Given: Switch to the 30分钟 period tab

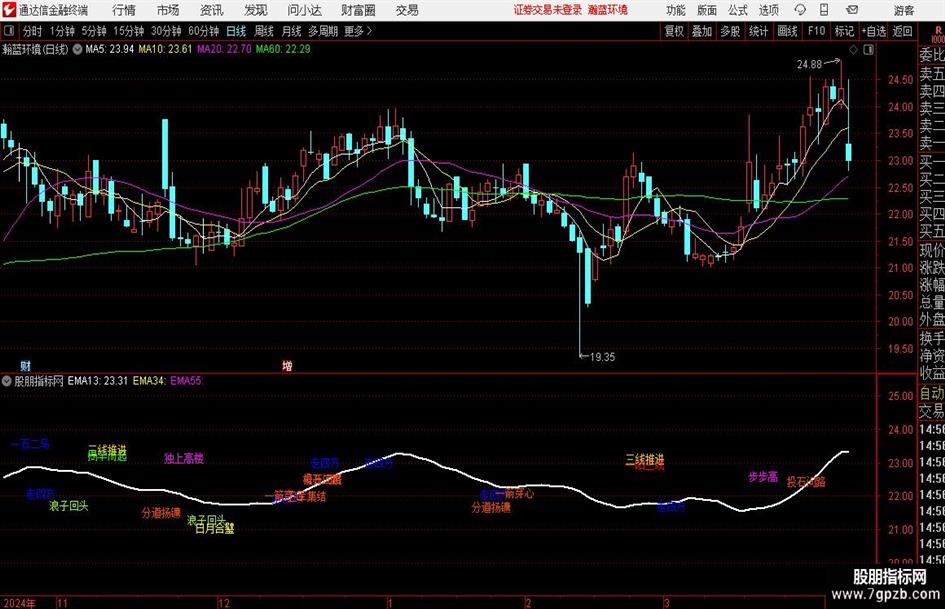Looking at the screenshot, I should 166,31.
